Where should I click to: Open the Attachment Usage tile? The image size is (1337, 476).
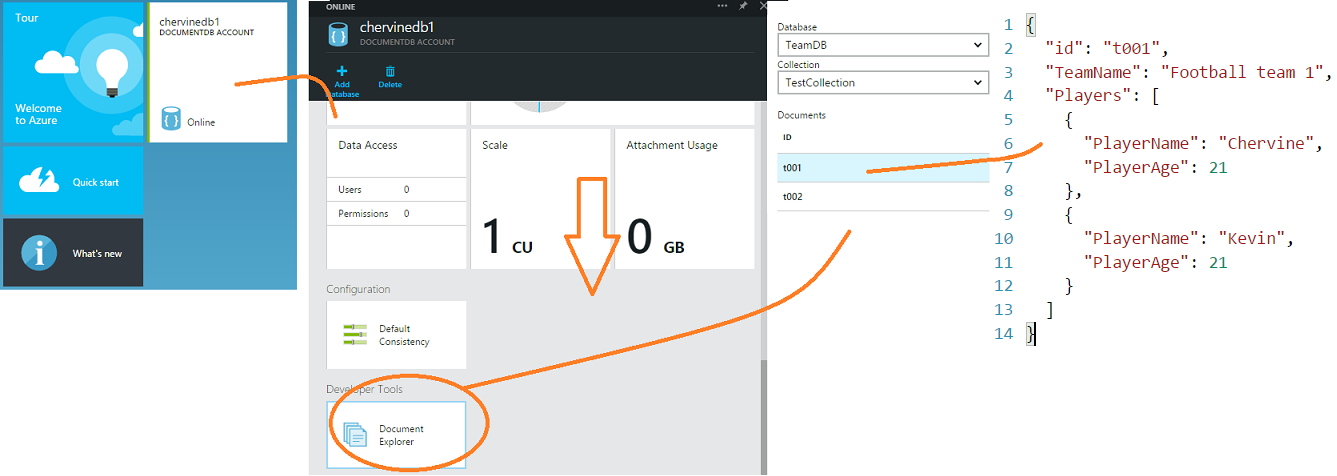(x=684, y=198)
